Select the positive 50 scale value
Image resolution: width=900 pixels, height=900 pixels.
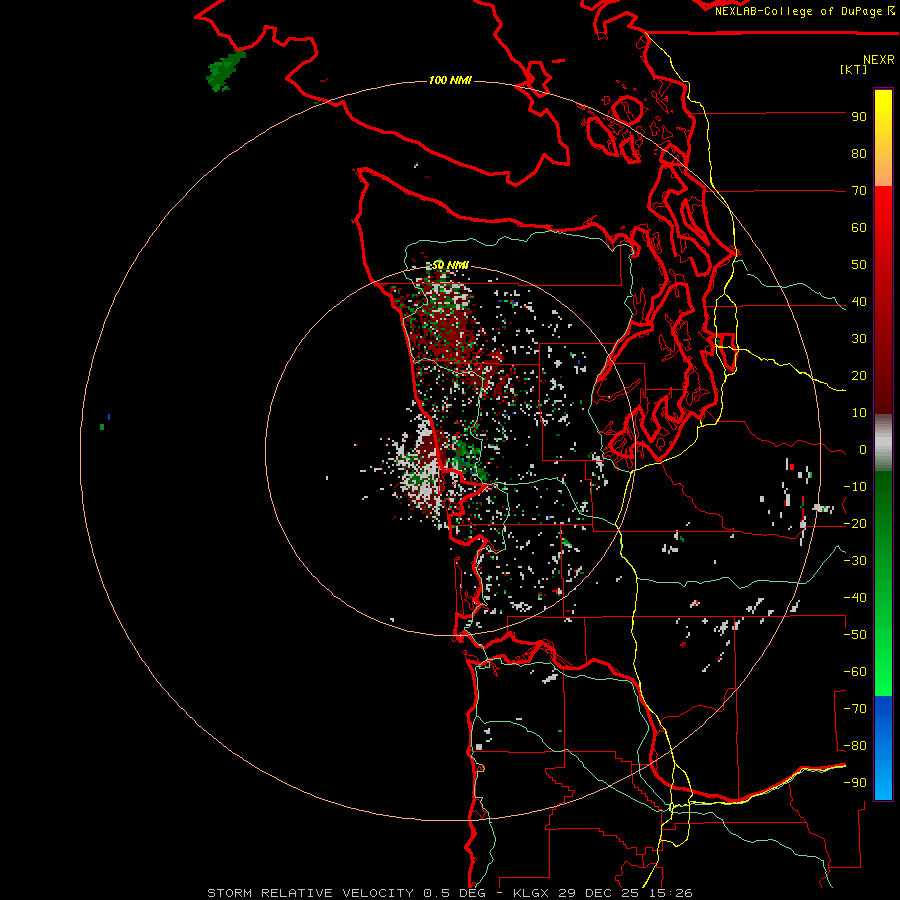[859, 265]
